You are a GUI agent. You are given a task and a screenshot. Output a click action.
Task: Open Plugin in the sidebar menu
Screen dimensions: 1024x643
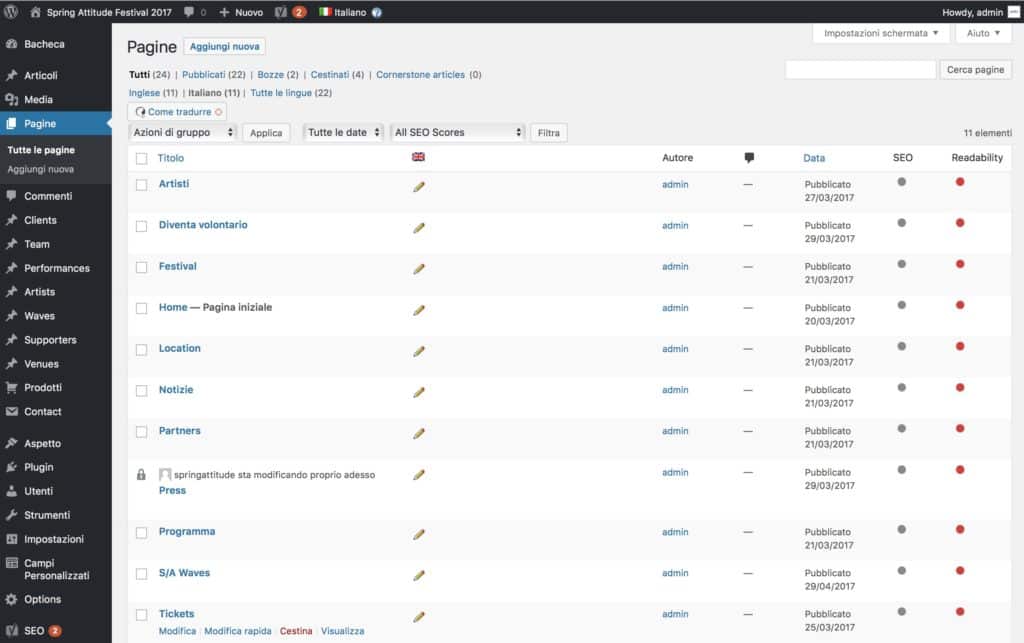click(39, 467)
